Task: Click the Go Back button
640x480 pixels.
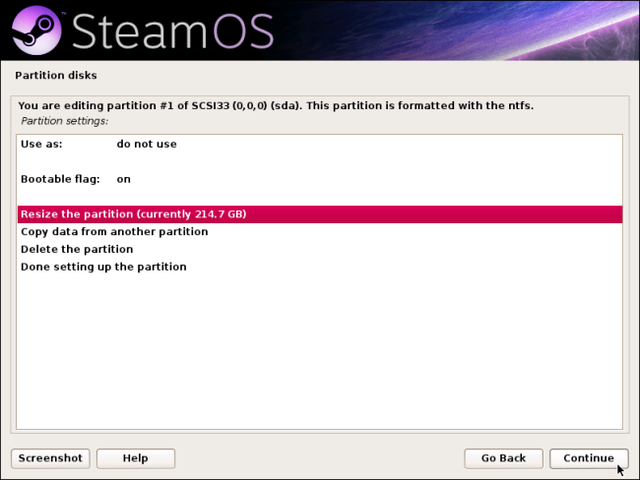Action: [503, 458]
